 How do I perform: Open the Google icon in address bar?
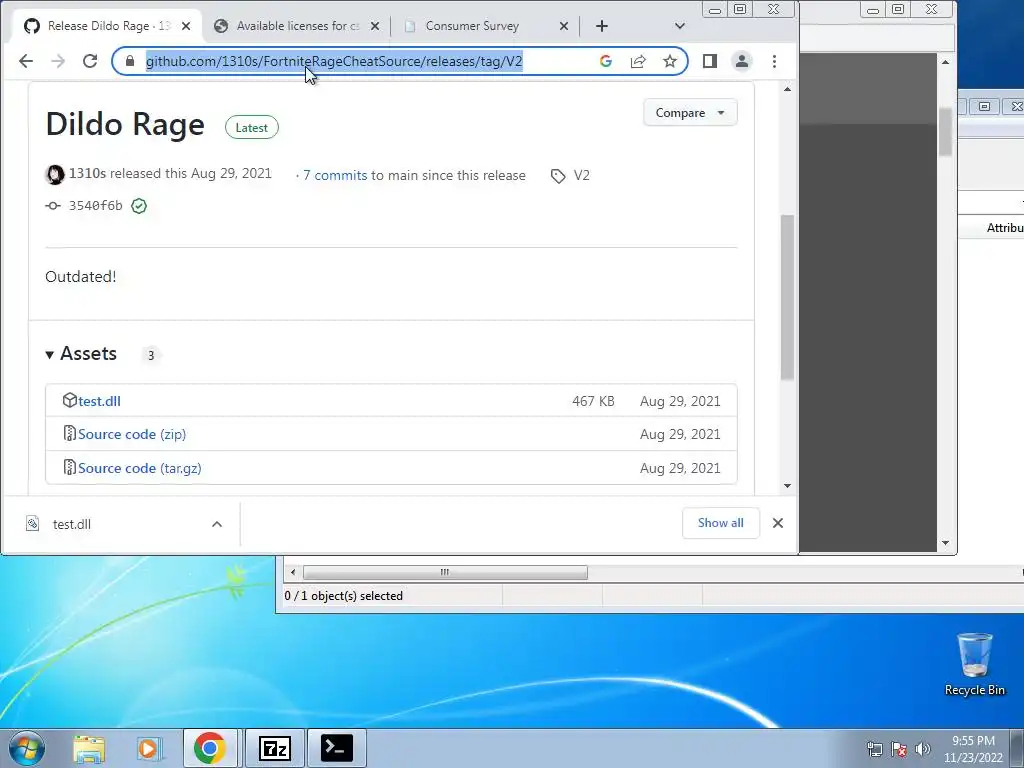pyautogui.click(x=605, y=61)
